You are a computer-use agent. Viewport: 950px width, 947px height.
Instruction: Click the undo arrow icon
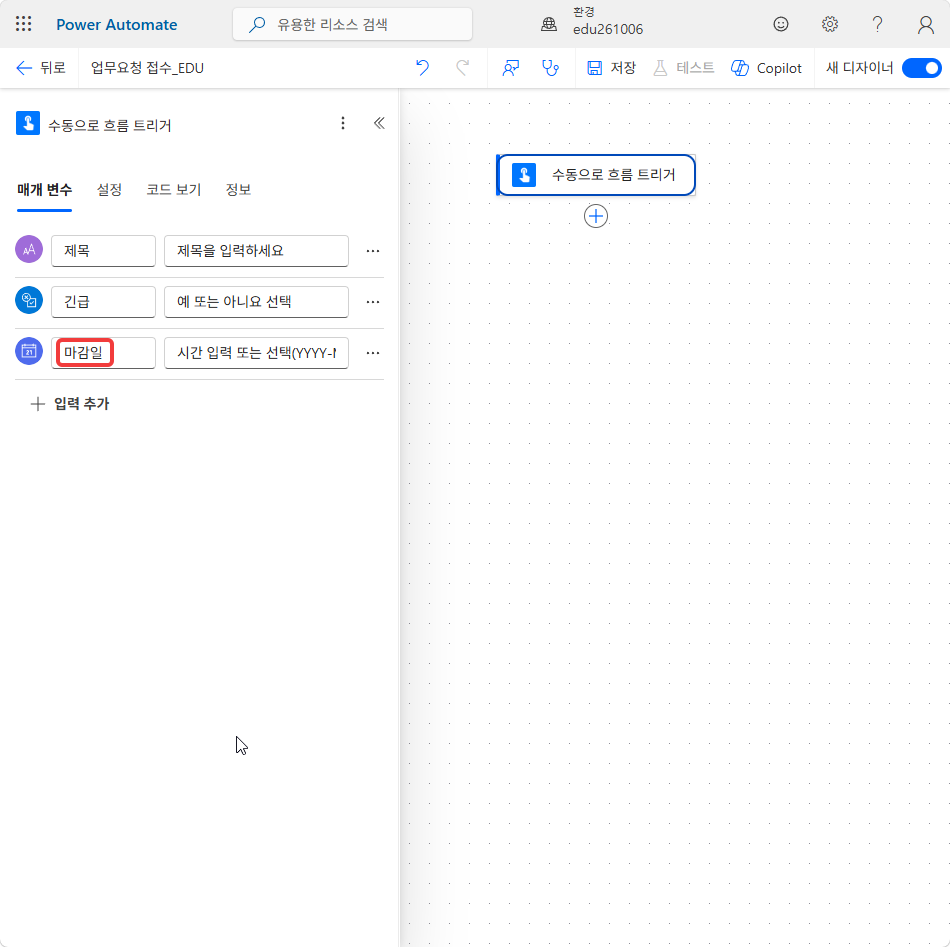coord(422,68)
